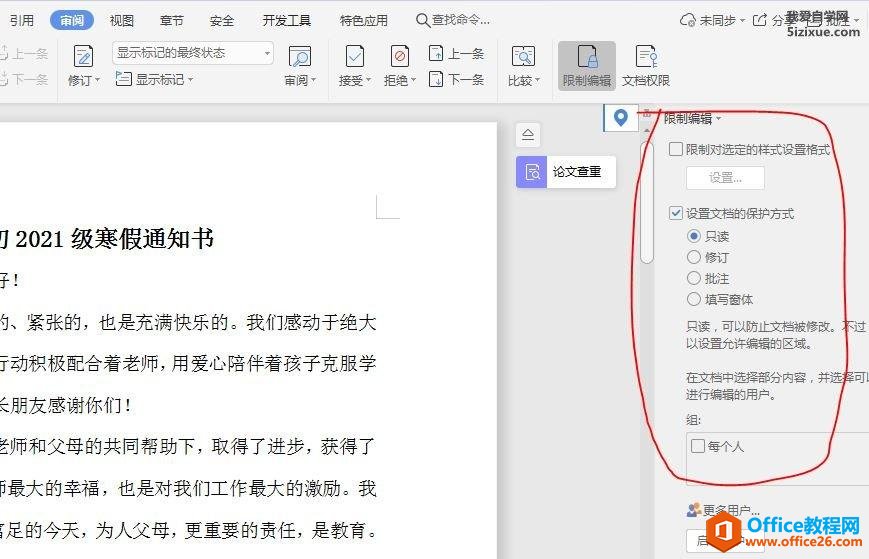Click the blue location pin icon
Viewport: 869px width, 559px height.
coord(621,118)
